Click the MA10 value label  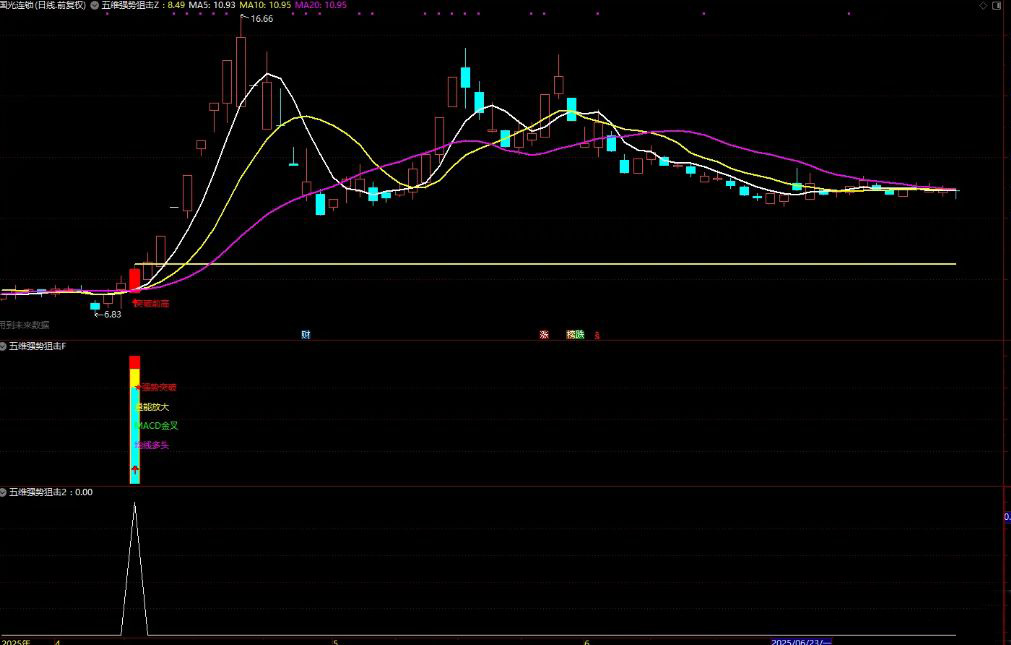[266, 5]
